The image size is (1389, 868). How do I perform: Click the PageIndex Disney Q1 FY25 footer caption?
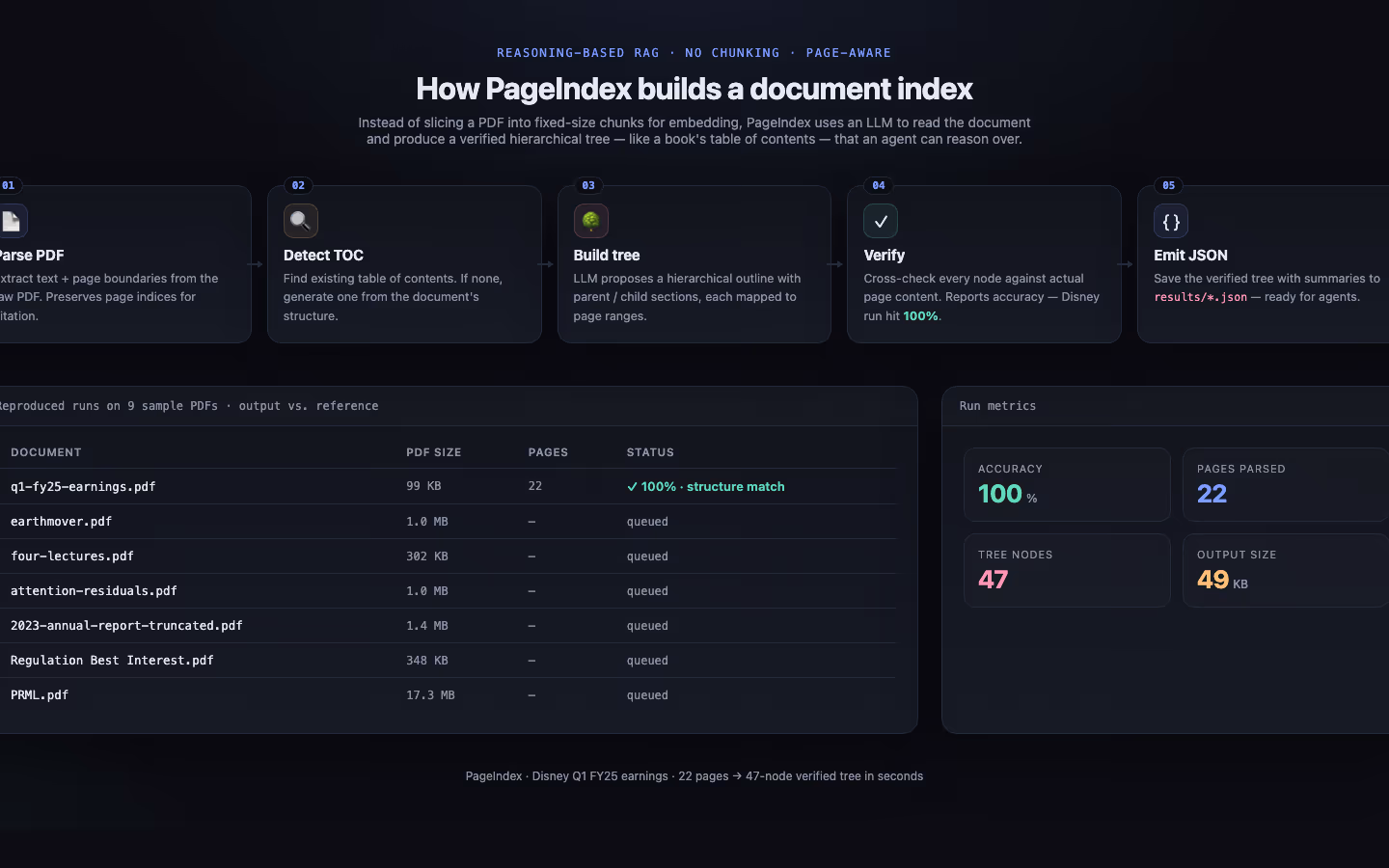[x=694, y=776]
